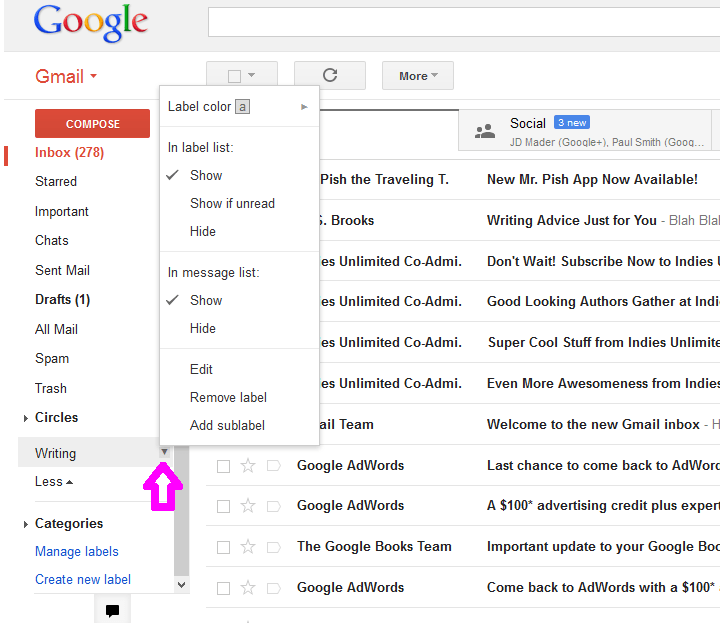Check the '$100* advertising credit' email checkbox
The image size is (720, 623).
tap(224, 507)
